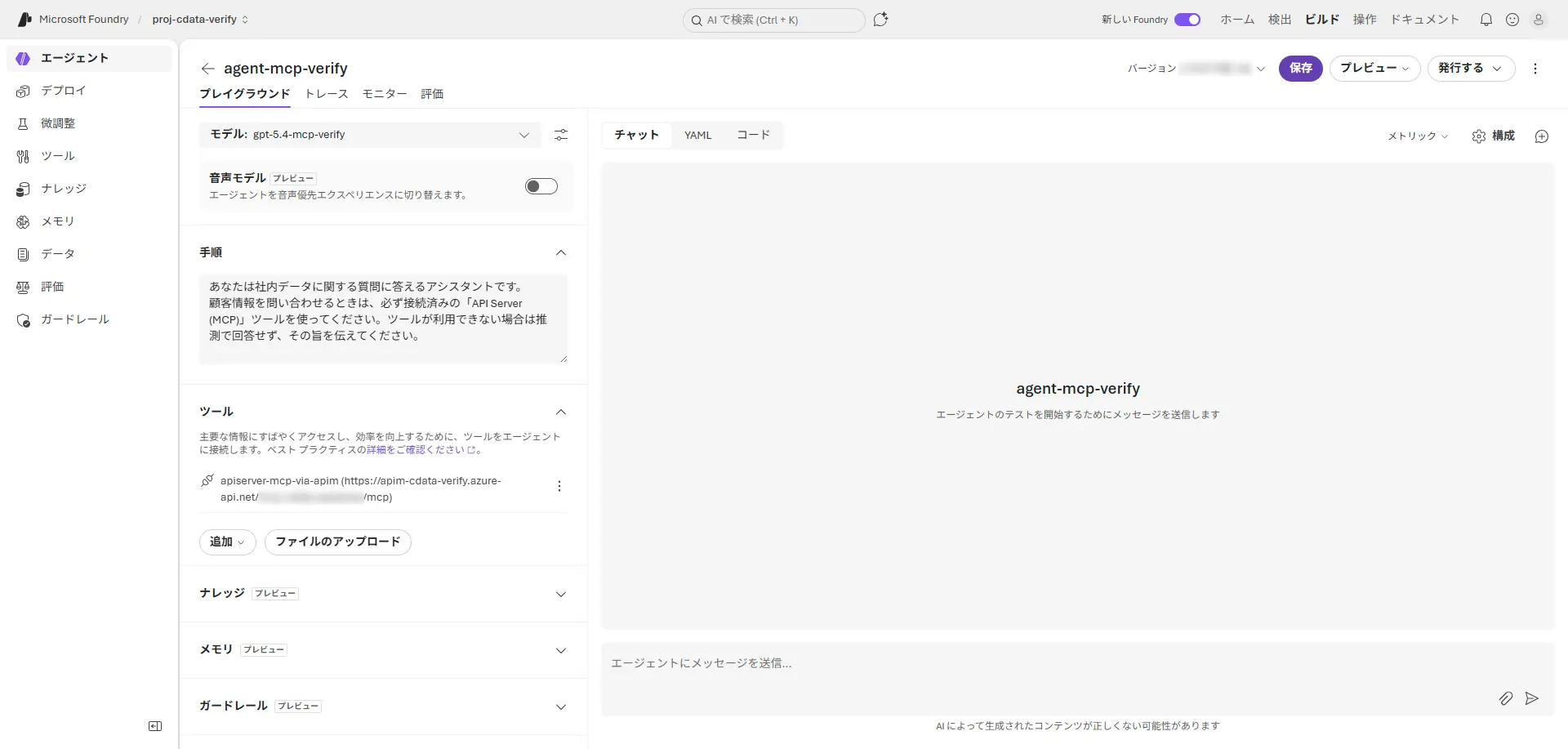Open 検出 in top navigation
1568x749 pixels.
click(x=1280, y=20)
